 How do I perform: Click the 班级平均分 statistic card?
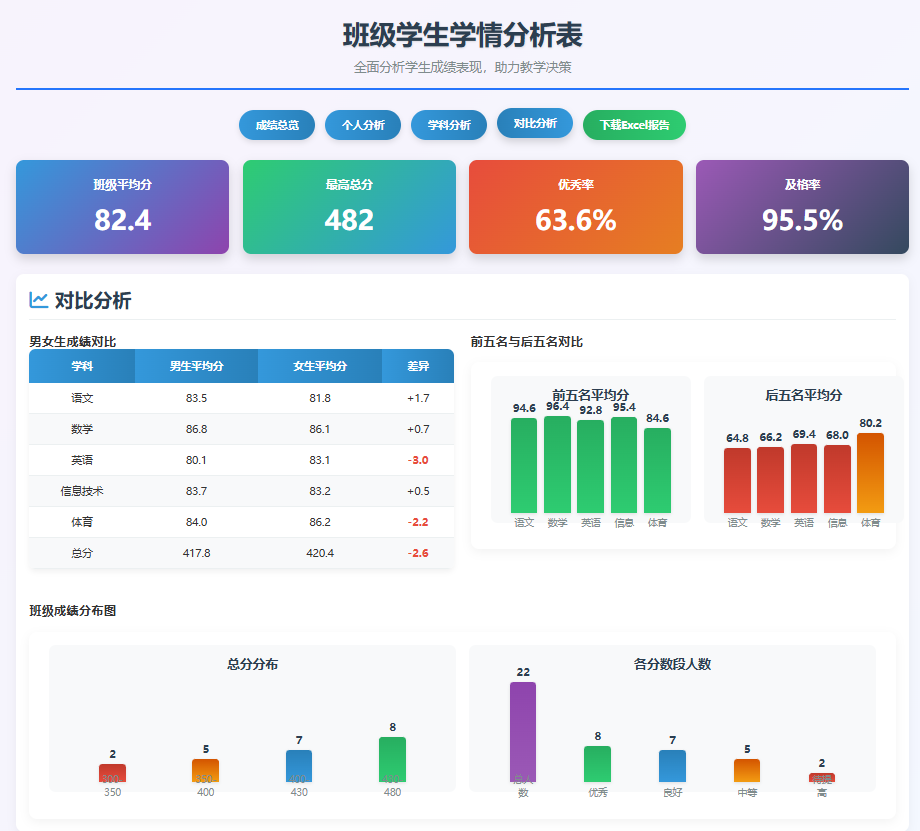121,205
